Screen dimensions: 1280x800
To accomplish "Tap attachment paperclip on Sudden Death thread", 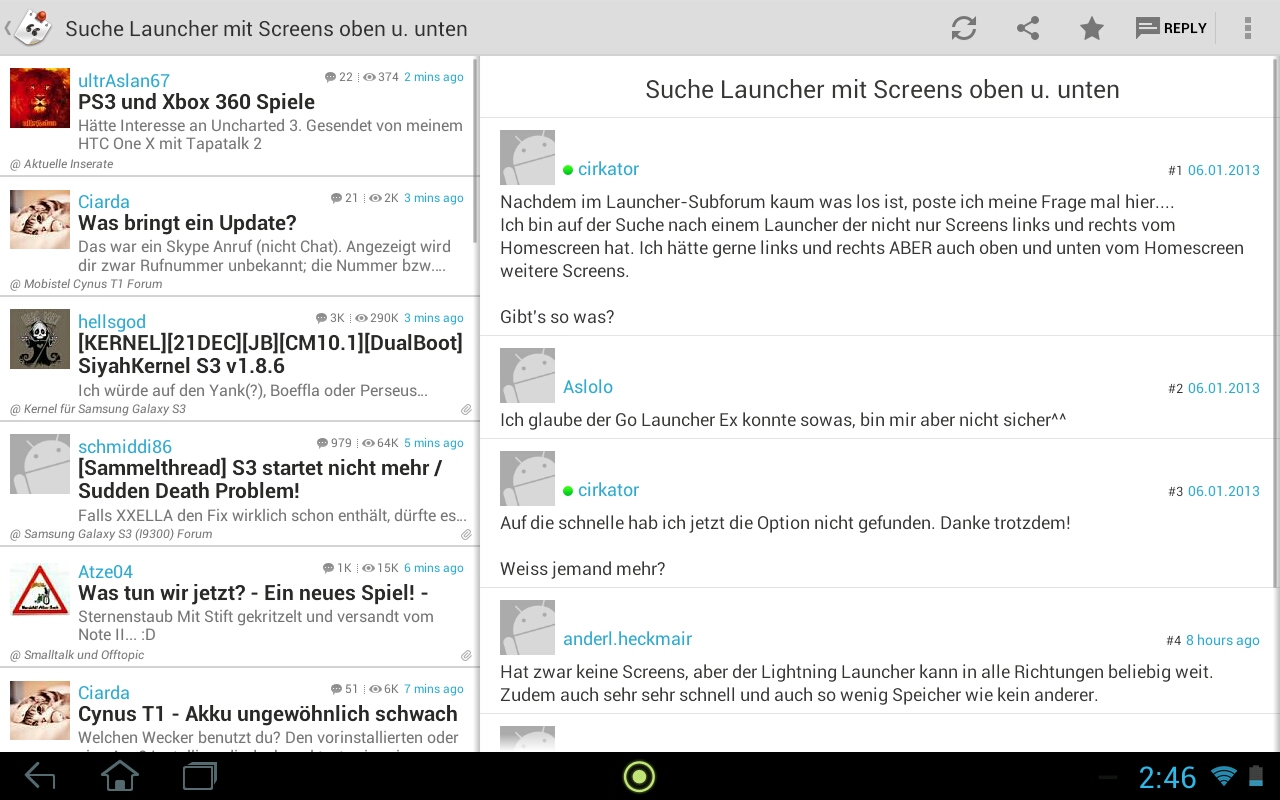I will point(466,535).
